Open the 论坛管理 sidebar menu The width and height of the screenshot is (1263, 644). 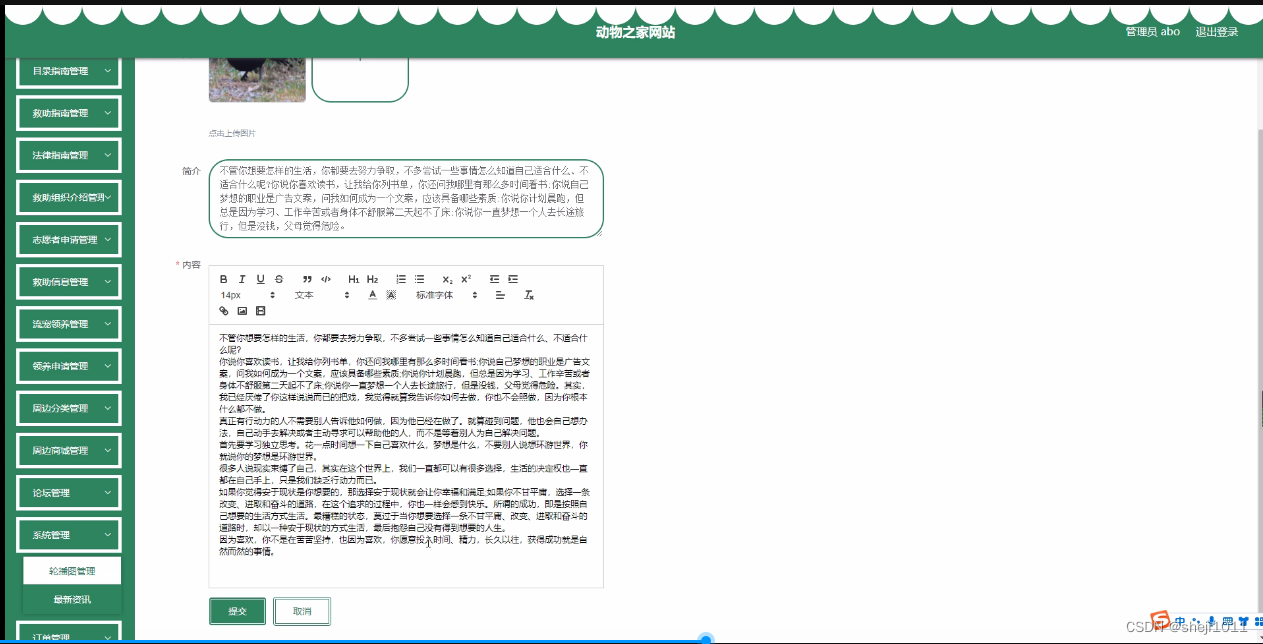coord(68,492)
